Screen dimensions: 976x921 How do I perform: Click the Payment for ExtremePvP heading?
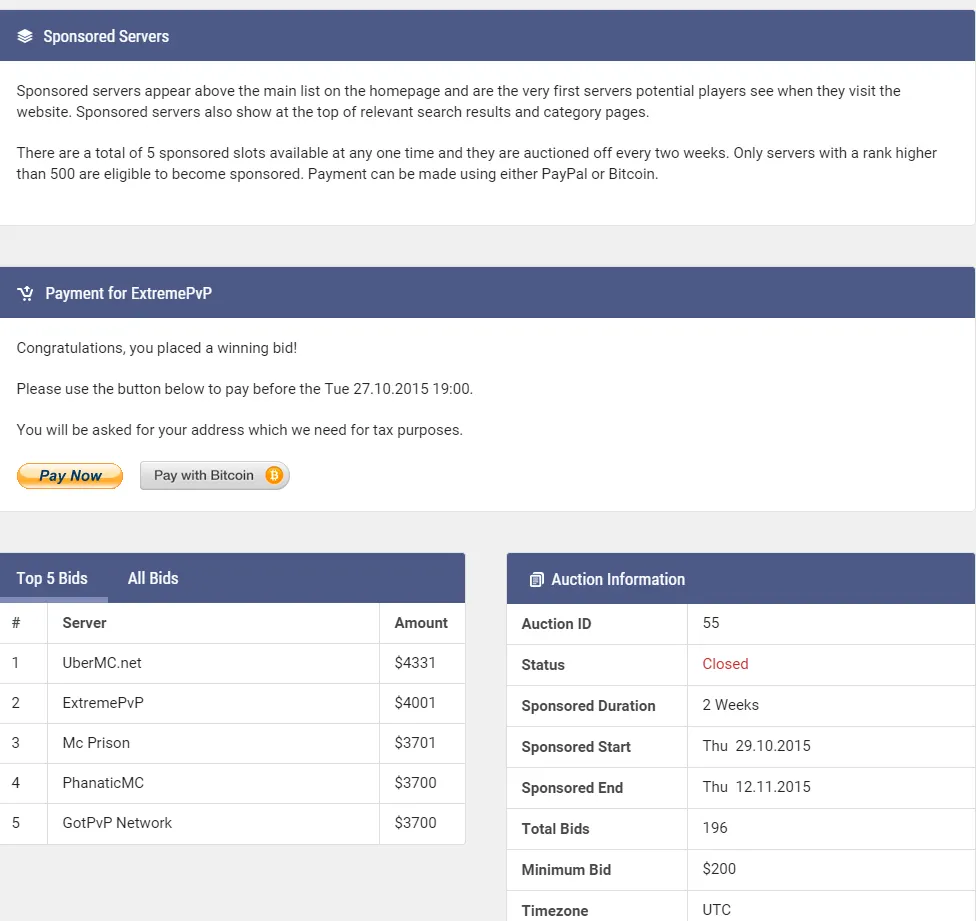coord(128,293)
